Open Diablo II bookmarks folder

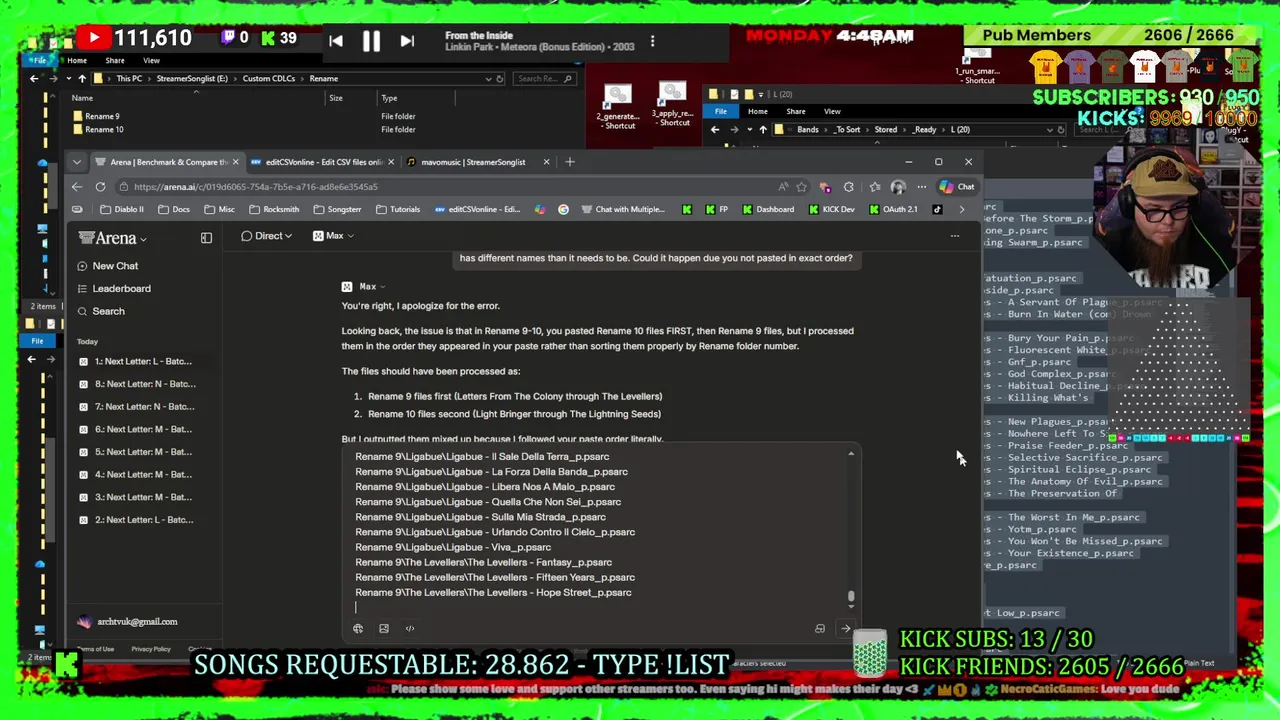(123, 210)
